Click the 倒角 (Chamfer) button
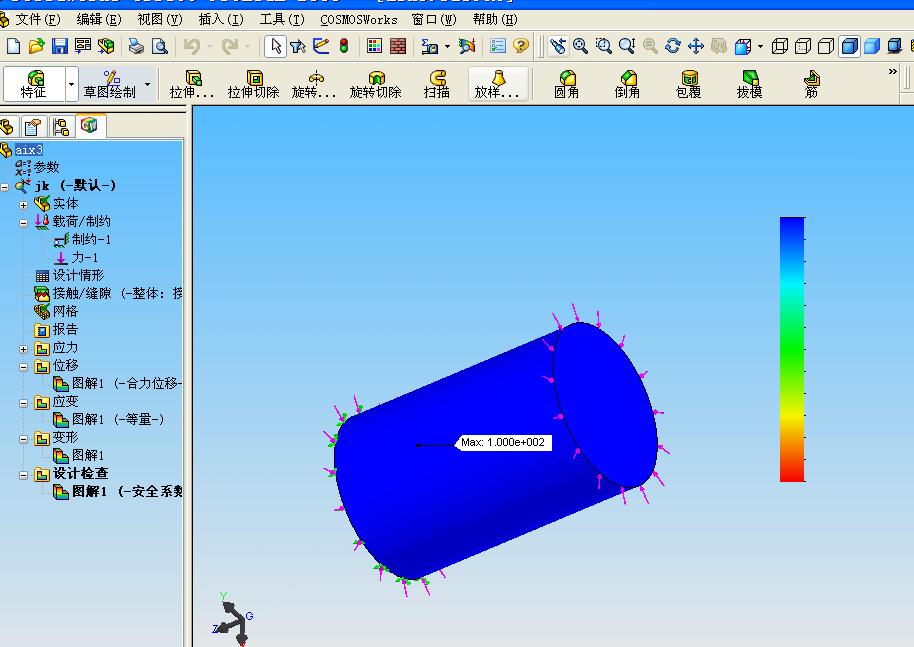 tap(627, 84)
